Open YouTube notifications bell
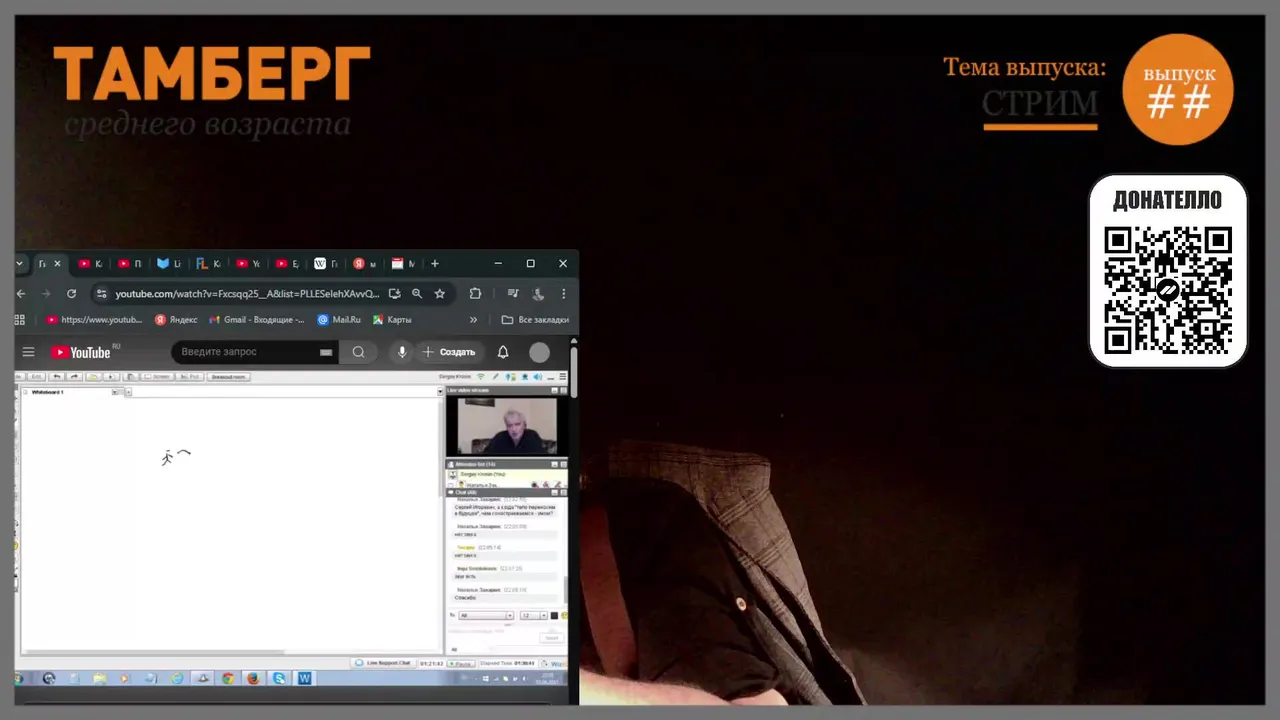The width and height of the screenshot is (1280, 720). tap(503, 352)
